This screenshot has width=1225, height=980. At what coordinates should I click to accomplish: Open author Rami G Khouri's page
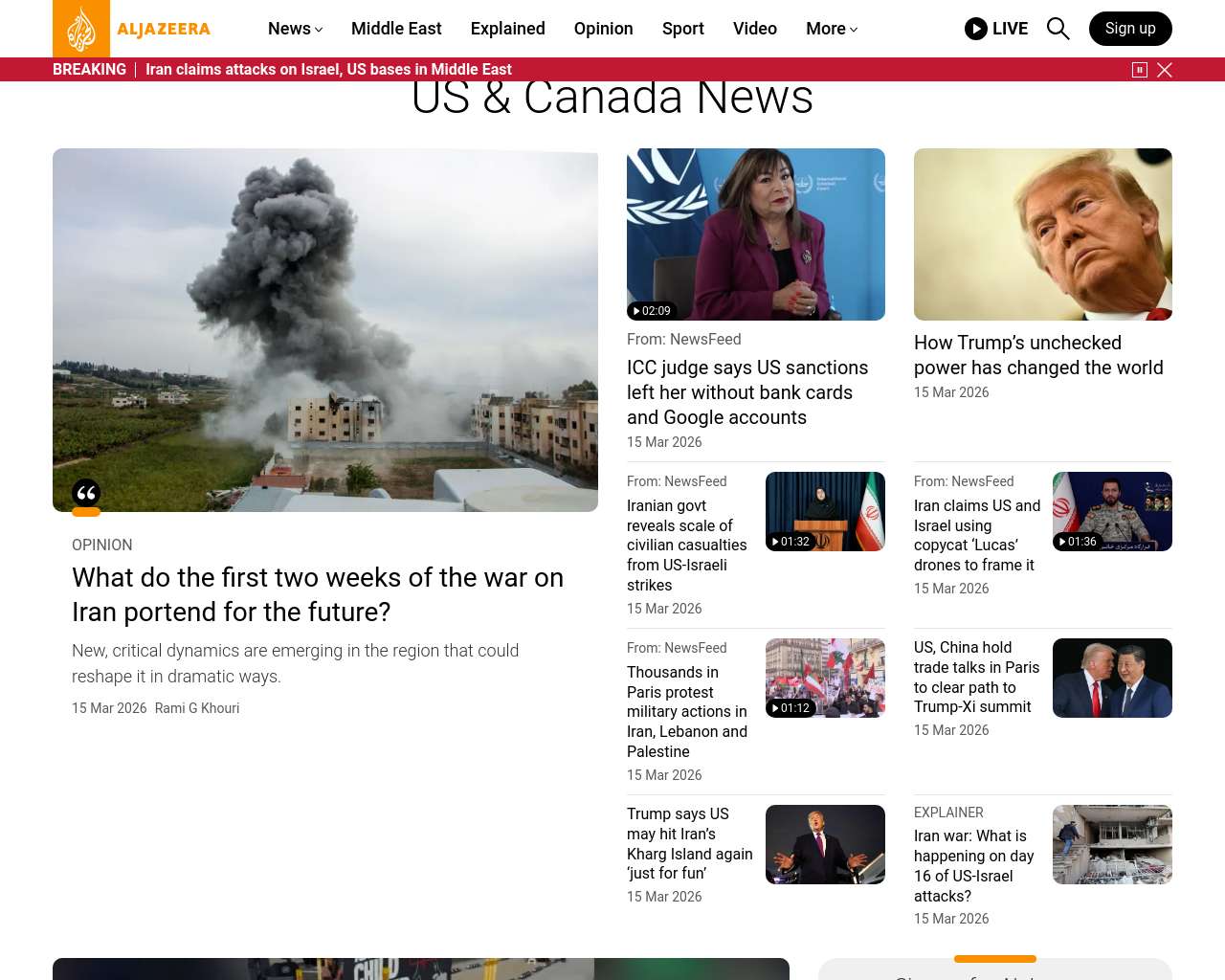(197, 708)
